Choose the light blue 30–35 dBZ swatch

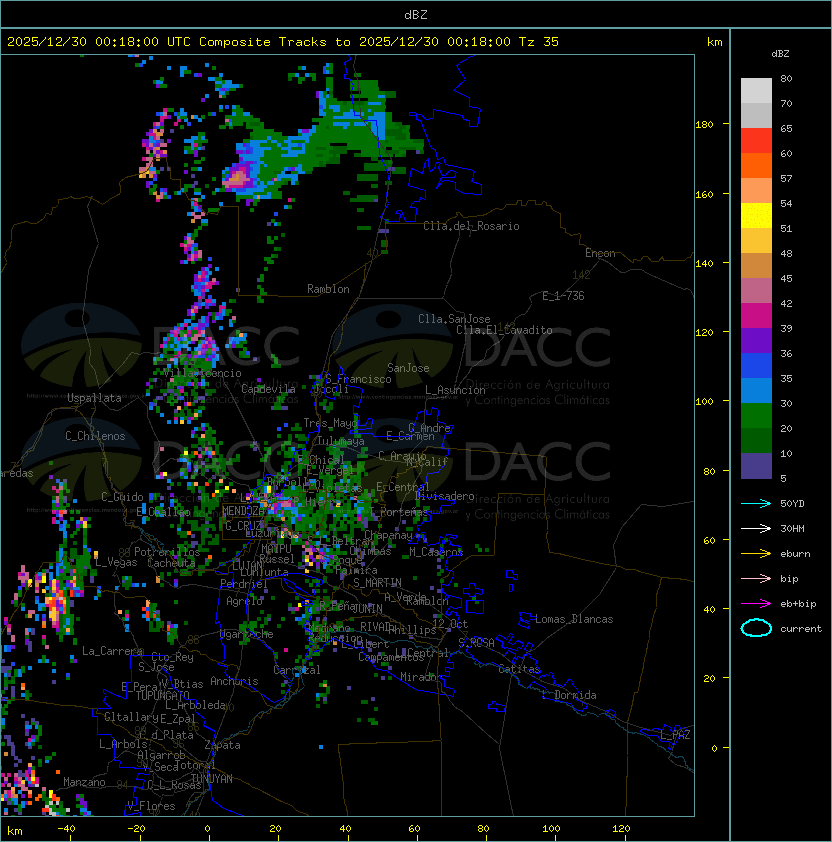point(756,391)
